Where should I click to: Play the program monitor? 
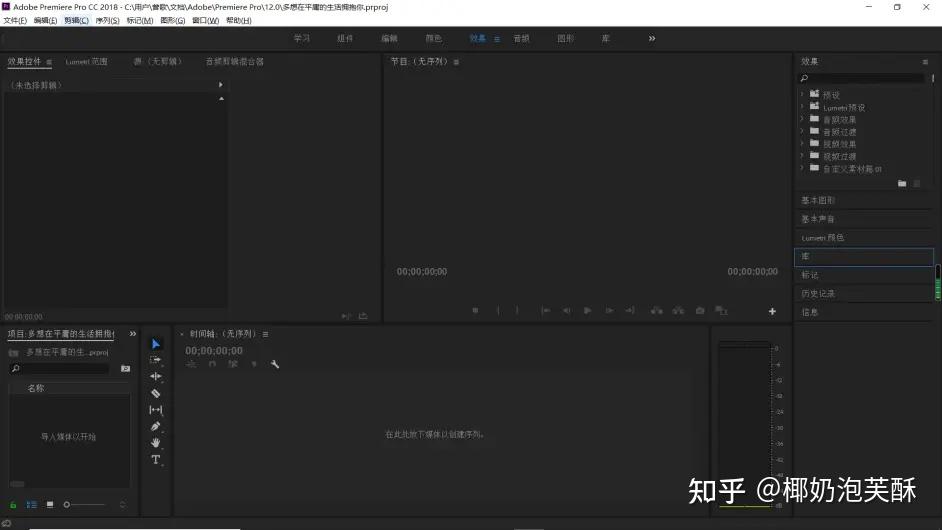pos(588,311)
